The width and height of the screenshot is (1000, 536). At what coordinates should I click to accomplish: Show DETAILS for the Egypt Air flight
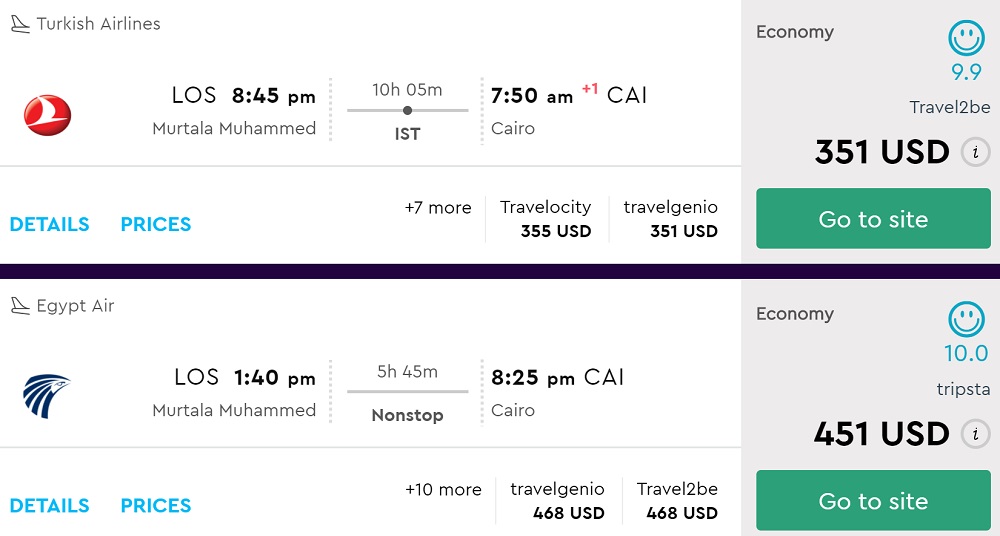(49, 506)
